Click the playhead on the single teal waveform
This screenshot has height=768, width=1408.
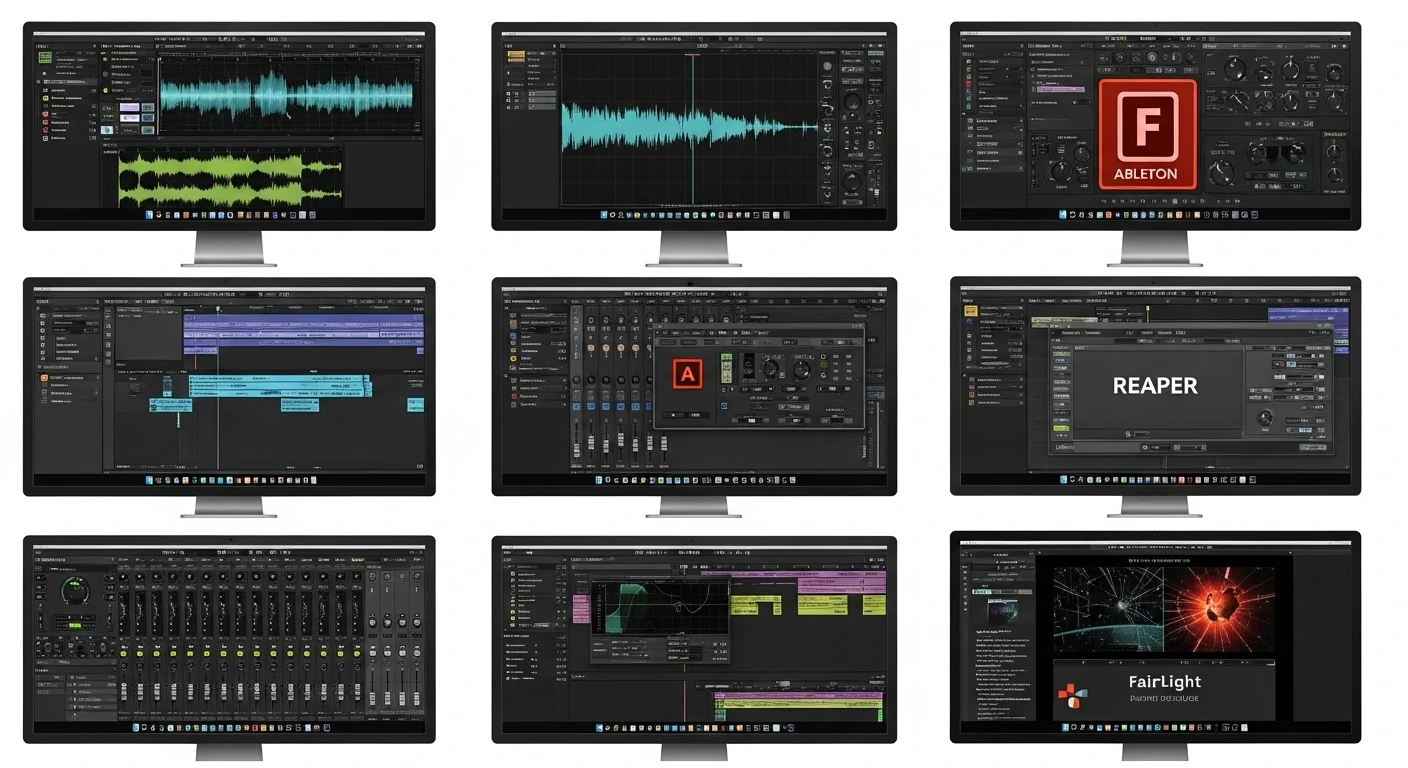[x=692, y=127]
